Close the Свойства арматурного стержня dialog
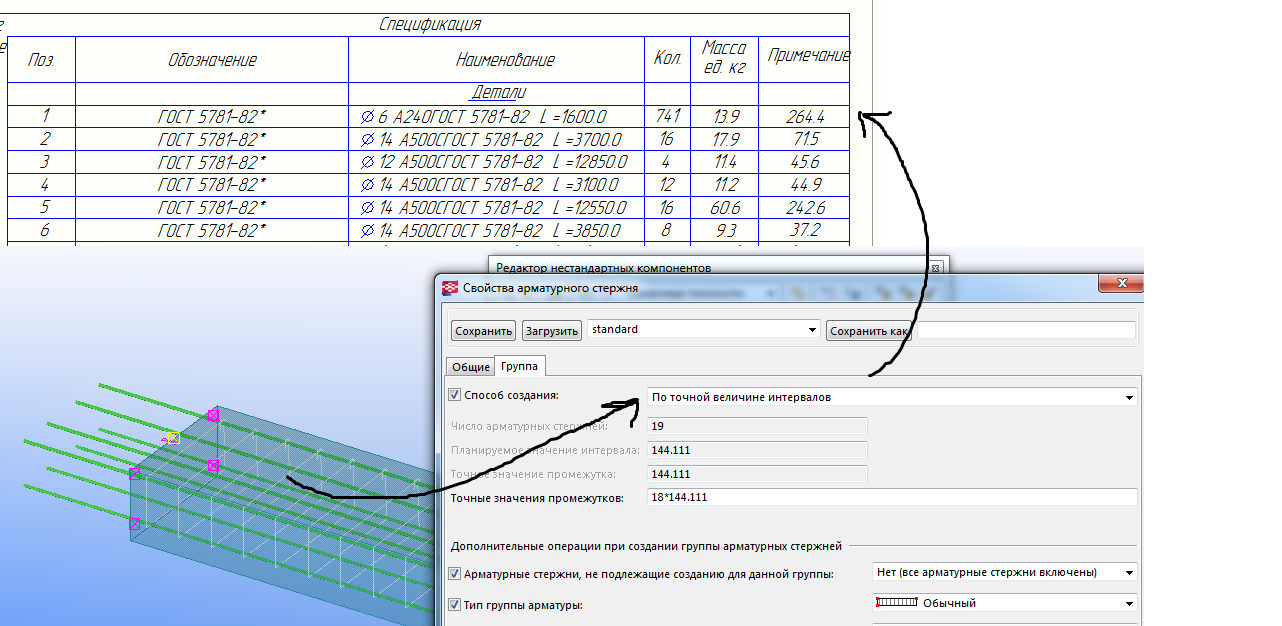 click(x=1120, y=284)
